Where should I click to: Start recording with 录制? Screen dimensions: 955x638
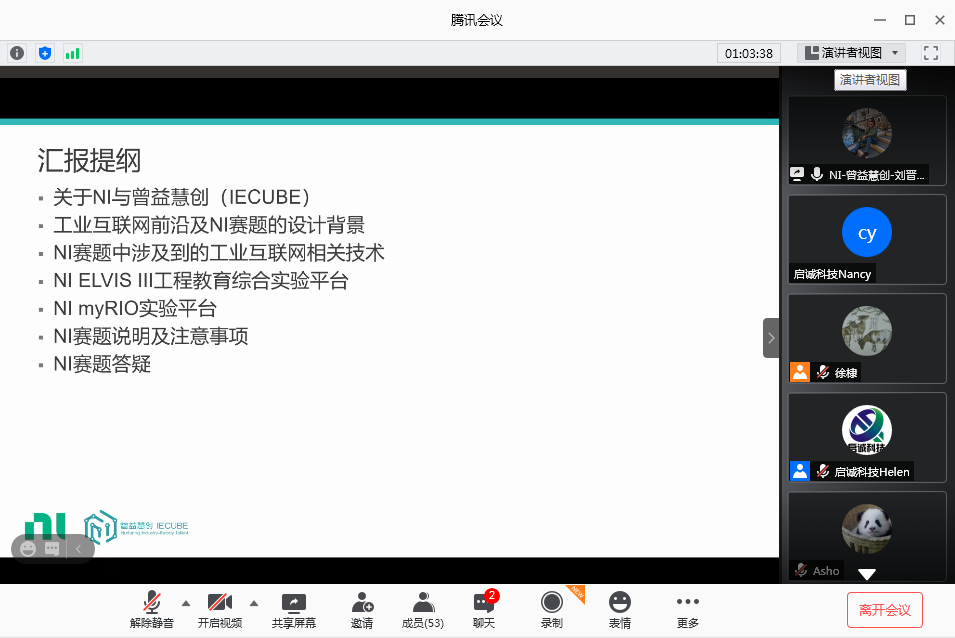coord(552,610)
